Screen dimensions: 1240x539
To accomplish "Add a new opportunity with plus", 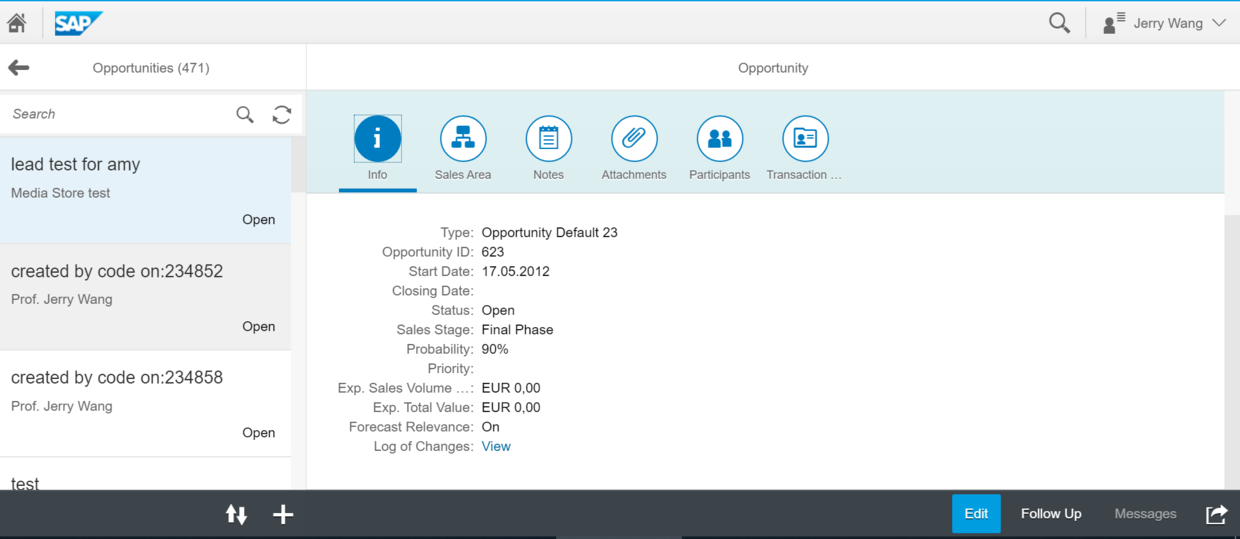I will point(283,514).
